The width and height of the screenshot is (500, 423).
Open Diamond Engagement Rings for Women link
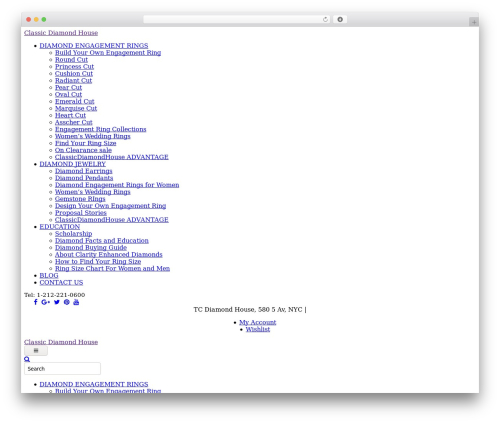pos(117,185)
